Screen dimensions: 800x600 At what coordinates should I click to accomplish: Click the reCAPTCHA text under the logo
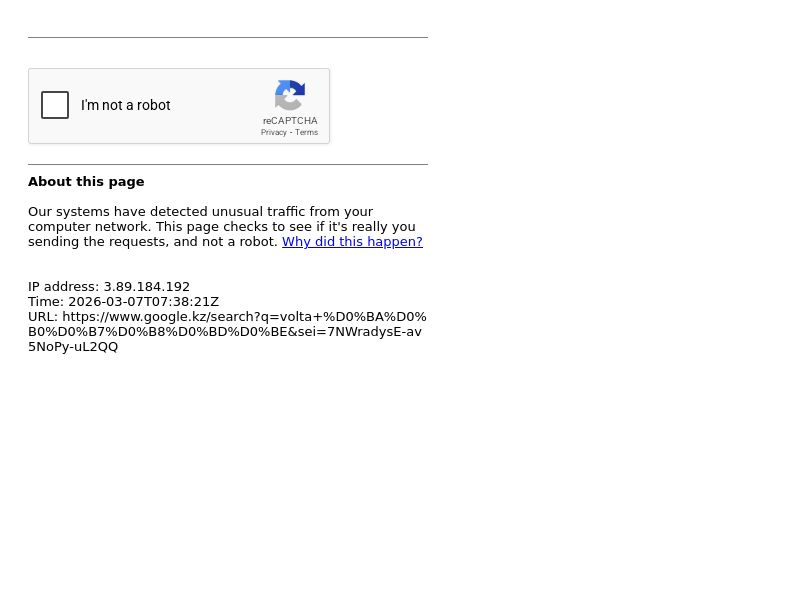(290, 120)
